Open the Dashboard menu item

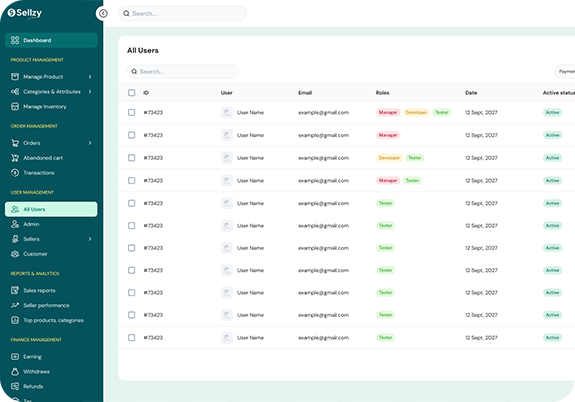coord(51,40)
